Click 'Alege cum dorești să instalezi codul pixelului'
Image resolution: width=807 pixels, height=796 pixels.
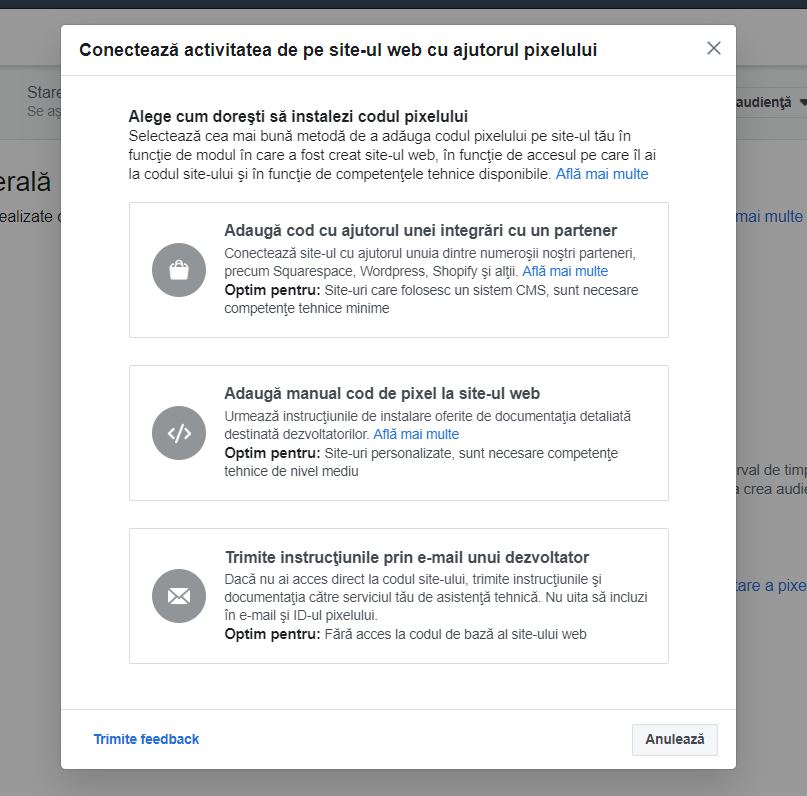pyautogui.click(x=298, y=116)
